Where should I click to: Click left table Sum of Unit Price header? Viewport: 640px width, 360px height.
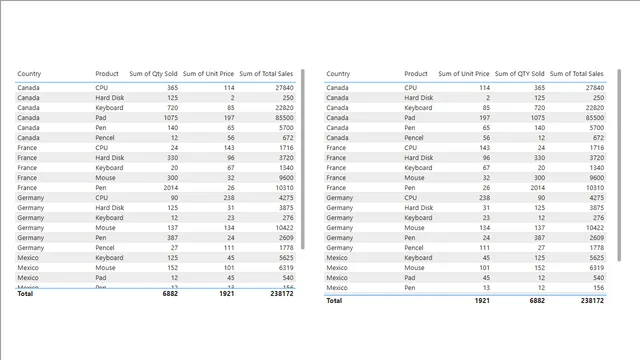click(208, 74)
